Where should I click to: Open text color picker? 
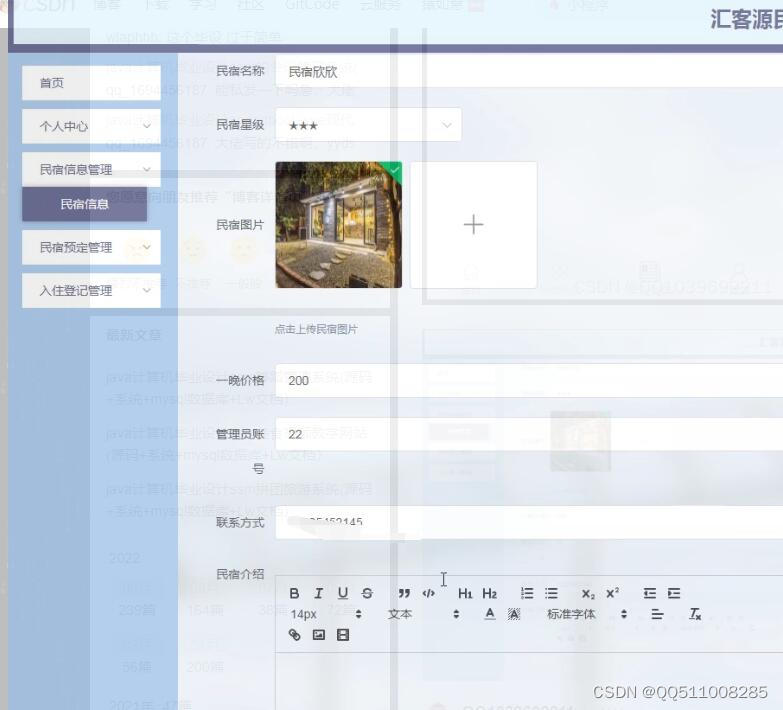click(490, 614)
